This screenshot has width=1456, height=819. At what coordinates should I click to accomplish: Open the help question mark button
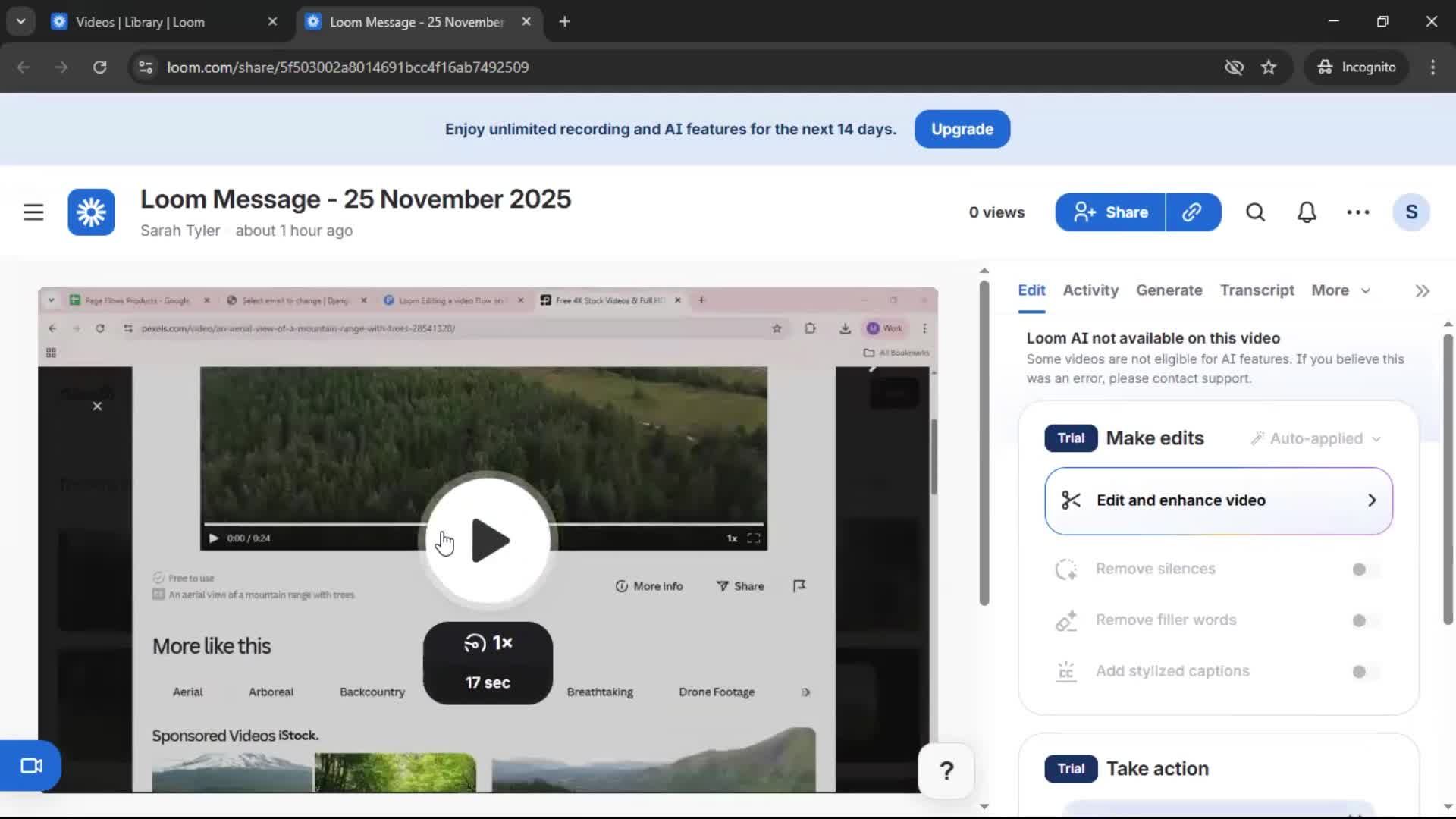946,771
